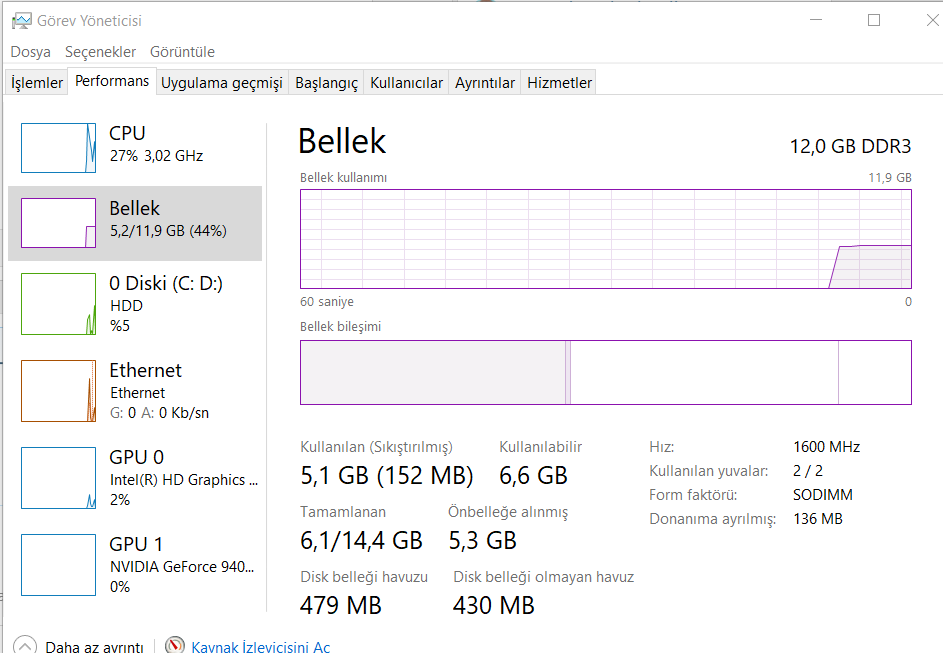Open the Hizmetler tab
Screen dimensions: 943x653
click(559, 83)
